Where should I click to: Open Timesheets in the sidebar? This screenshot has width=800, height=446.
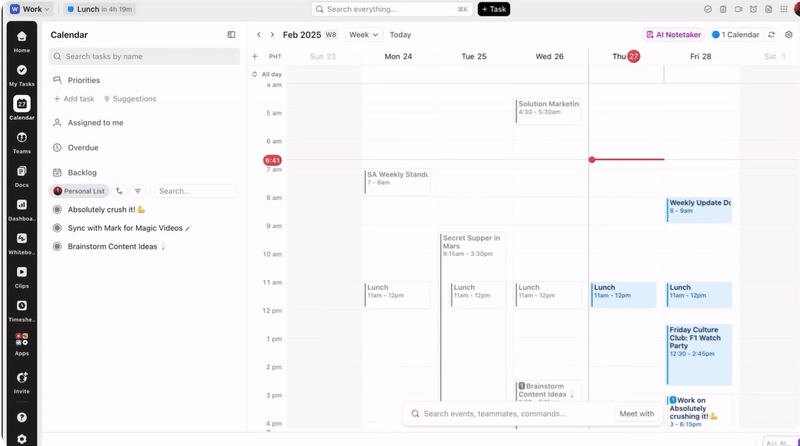click(x=21, y=310)
